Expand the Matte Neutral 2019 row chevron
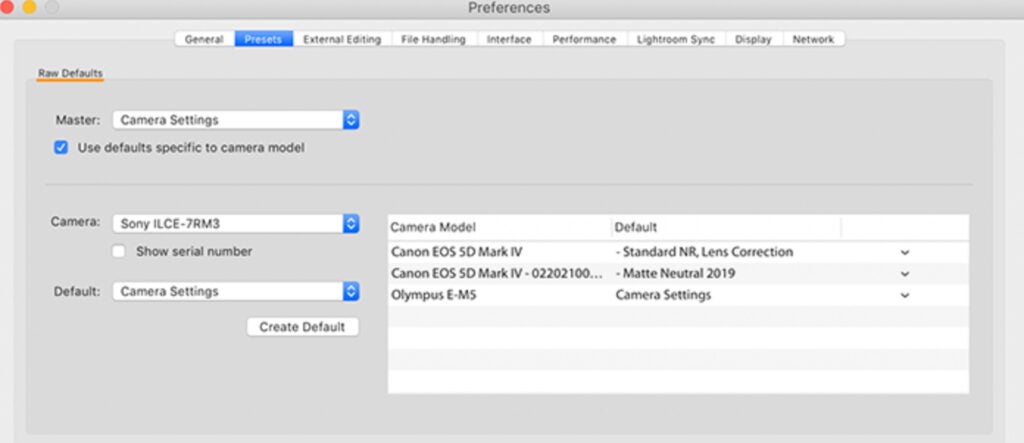The height and width of the screenshot is (443, 1024). click(904, 274)
